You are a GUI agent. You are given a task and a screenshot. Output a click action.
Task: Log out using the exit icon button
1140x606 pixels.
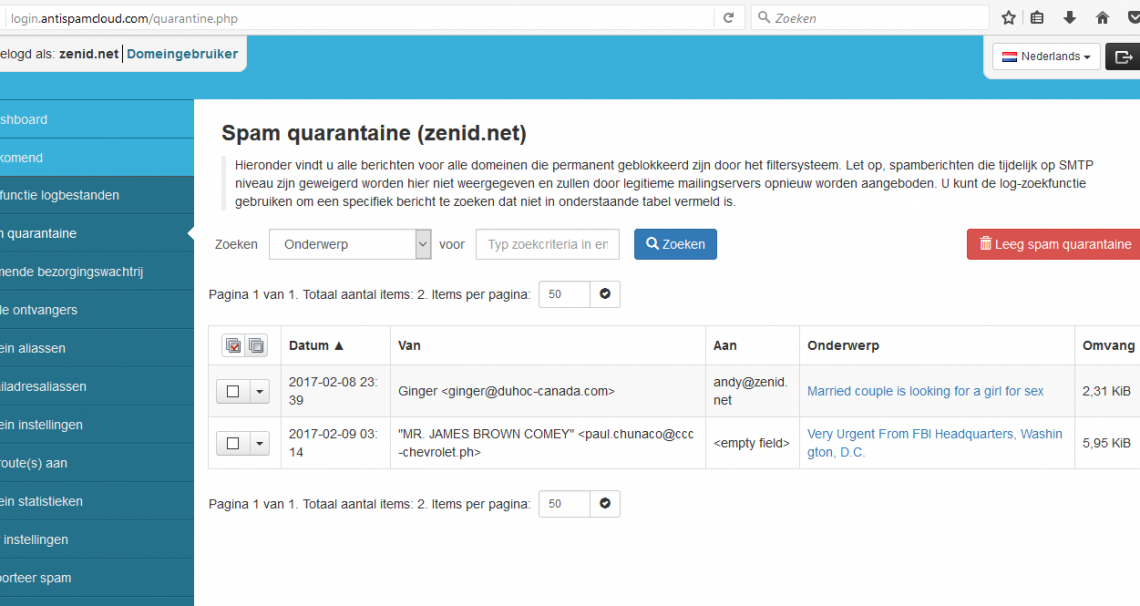[1123, 57]
